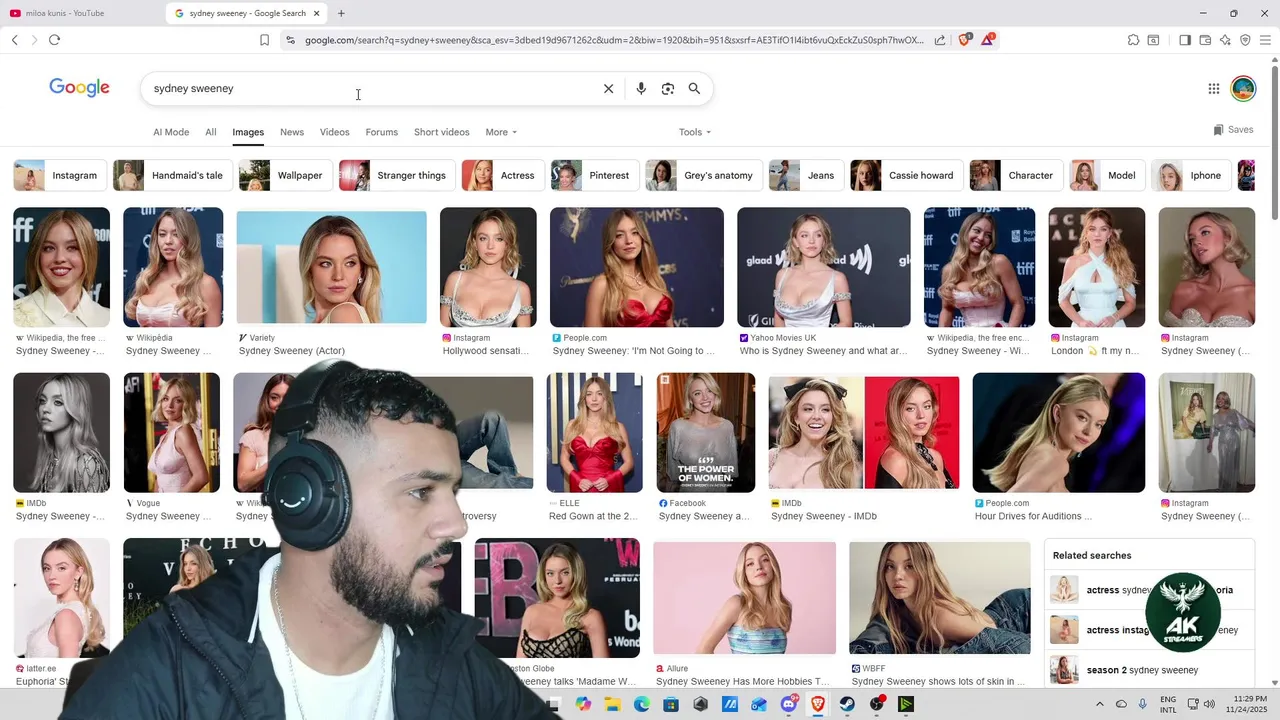Filter images by Actress chip
1280x720 pixels.
tap(503, 175)
